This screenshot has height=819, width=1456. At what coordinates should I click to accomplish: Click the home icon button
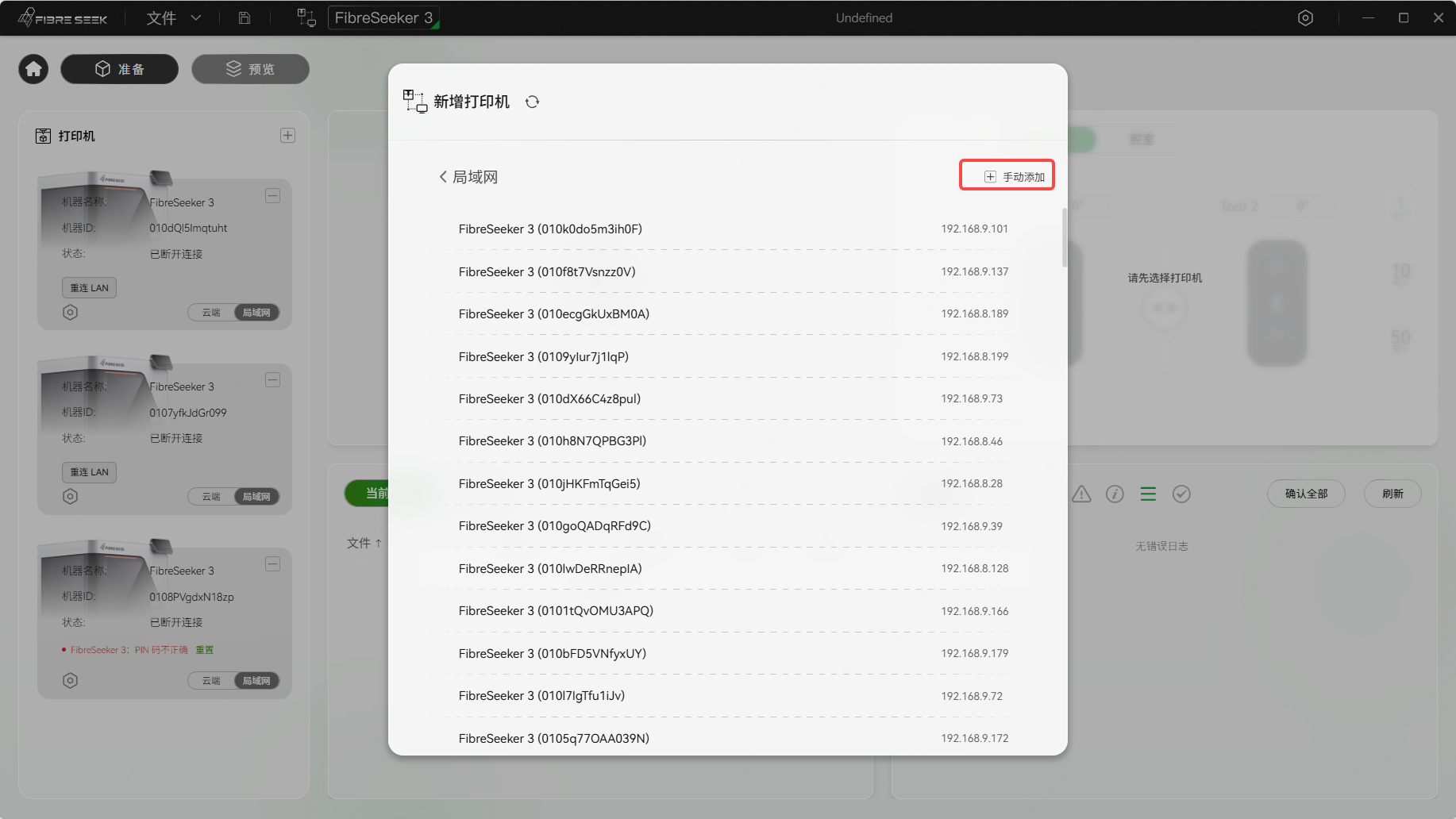[x=33, y=69]
